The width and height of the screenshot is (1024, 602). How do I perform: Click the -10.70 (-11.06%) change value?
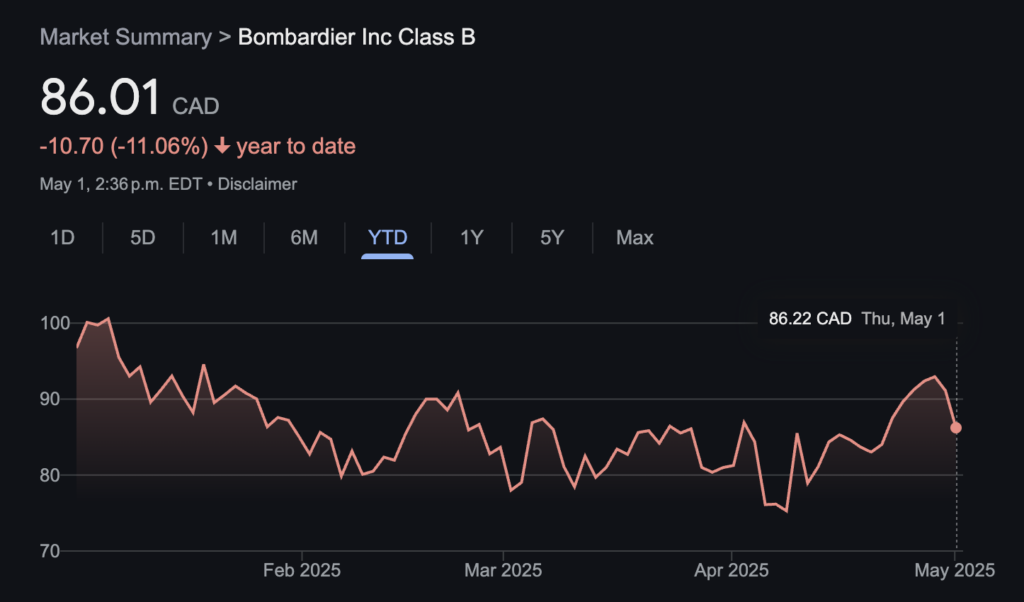tap(123, 146)
